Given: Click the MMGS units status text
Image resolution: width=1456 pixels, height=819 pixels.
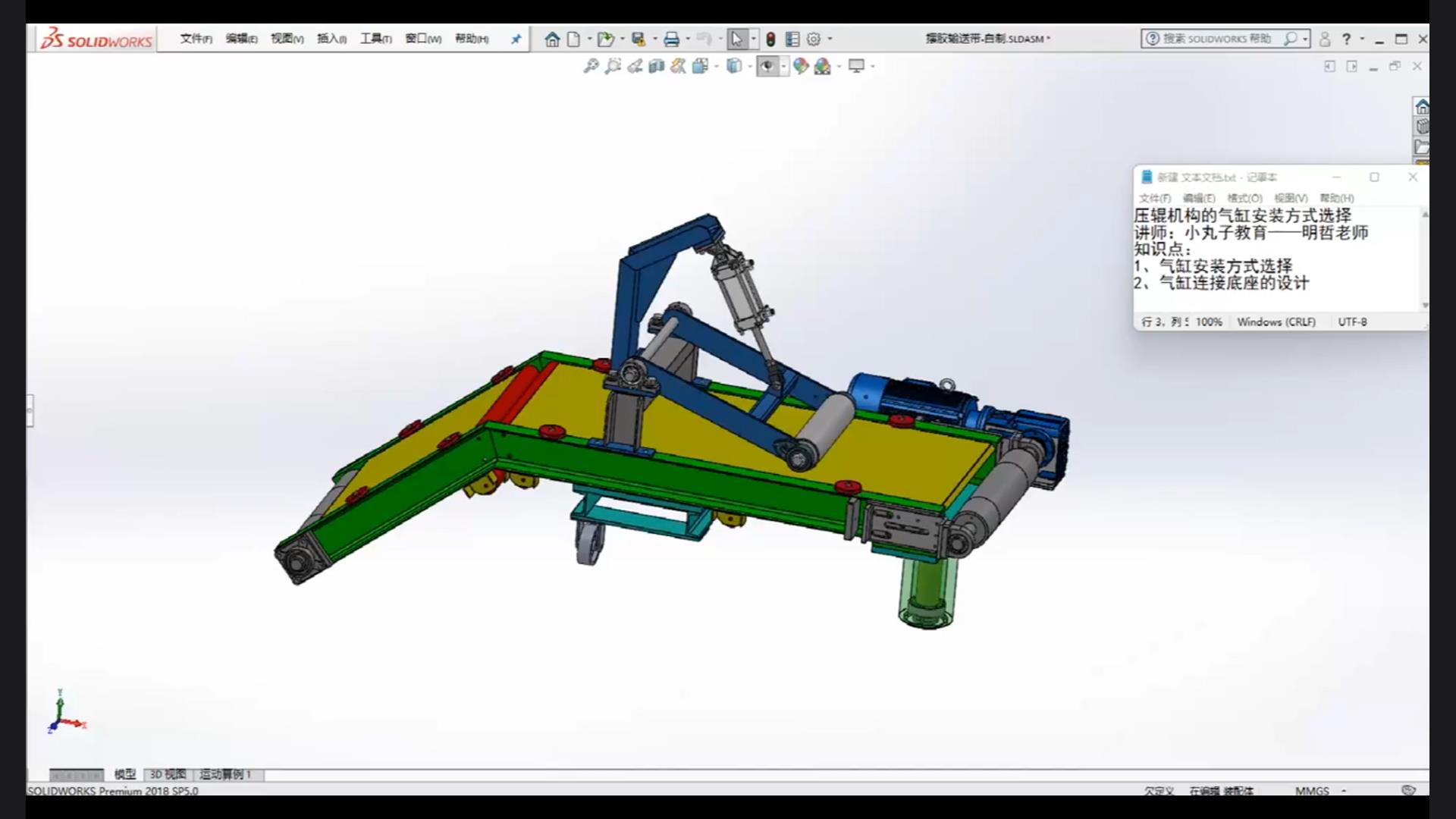Looking at the screenshot, I should 1312,790.
